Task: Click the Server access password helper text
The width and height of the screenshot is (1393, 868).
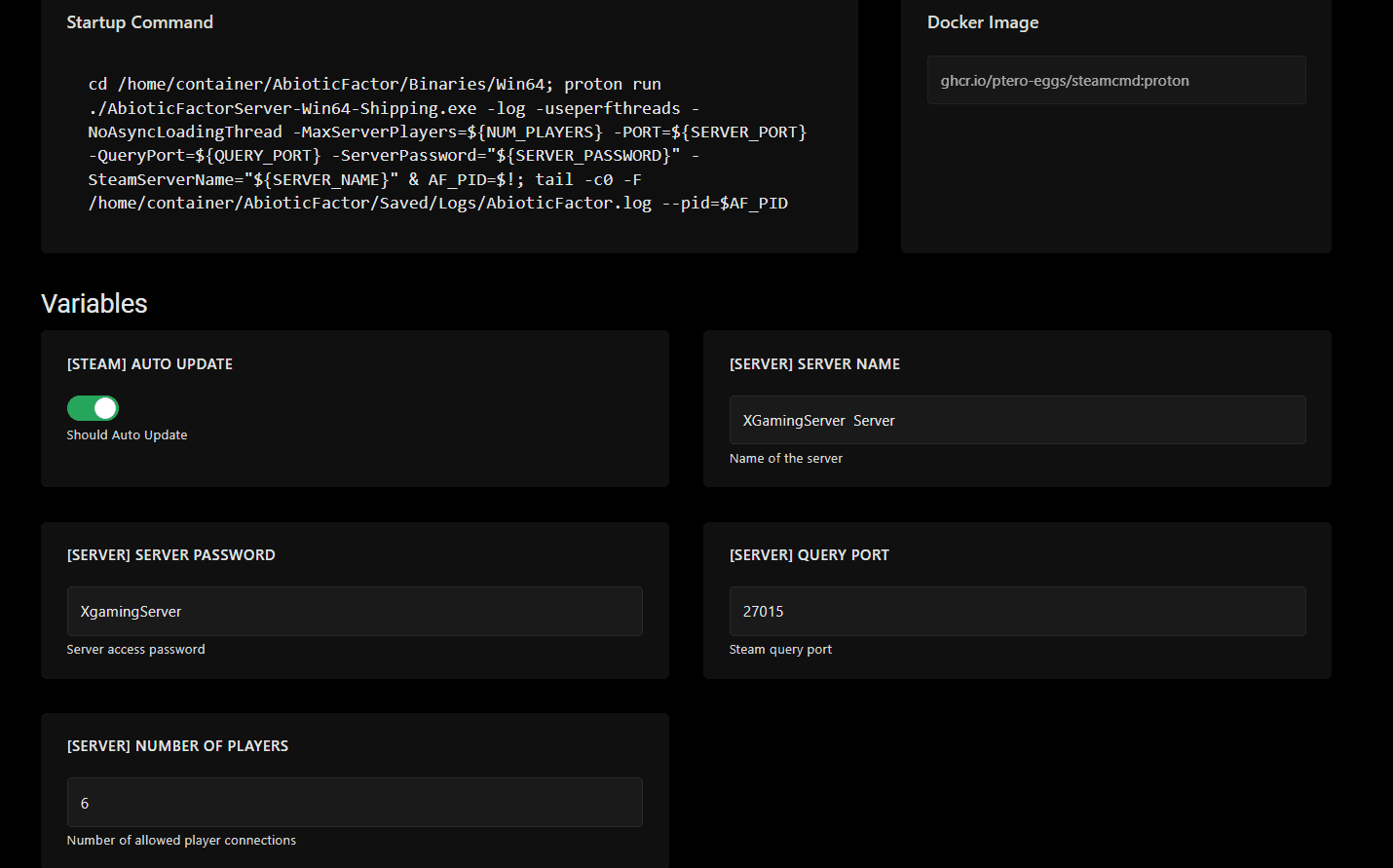Action: (x=135, y=649)
